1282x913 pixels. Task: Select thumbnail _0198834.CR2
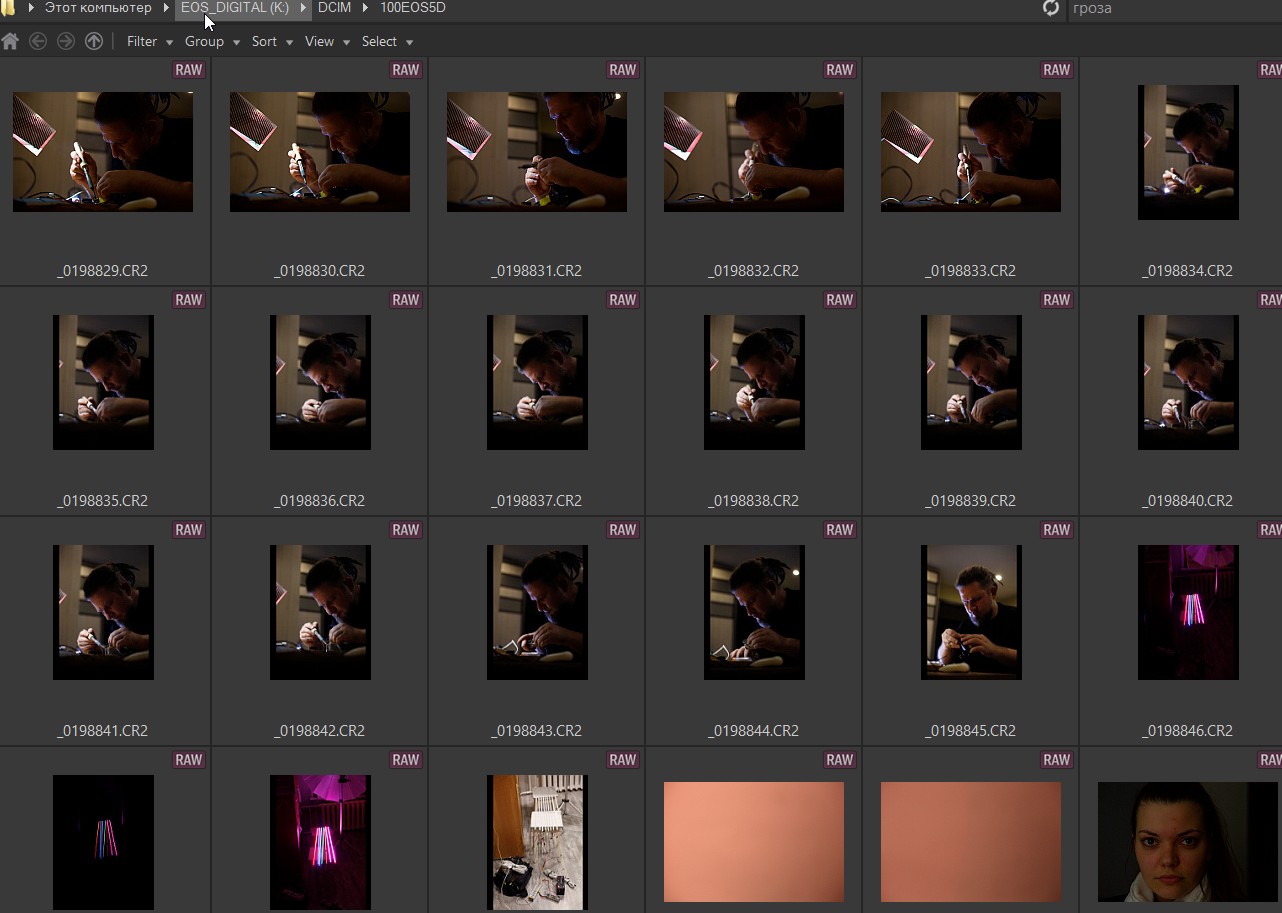tap(1188, 152)
